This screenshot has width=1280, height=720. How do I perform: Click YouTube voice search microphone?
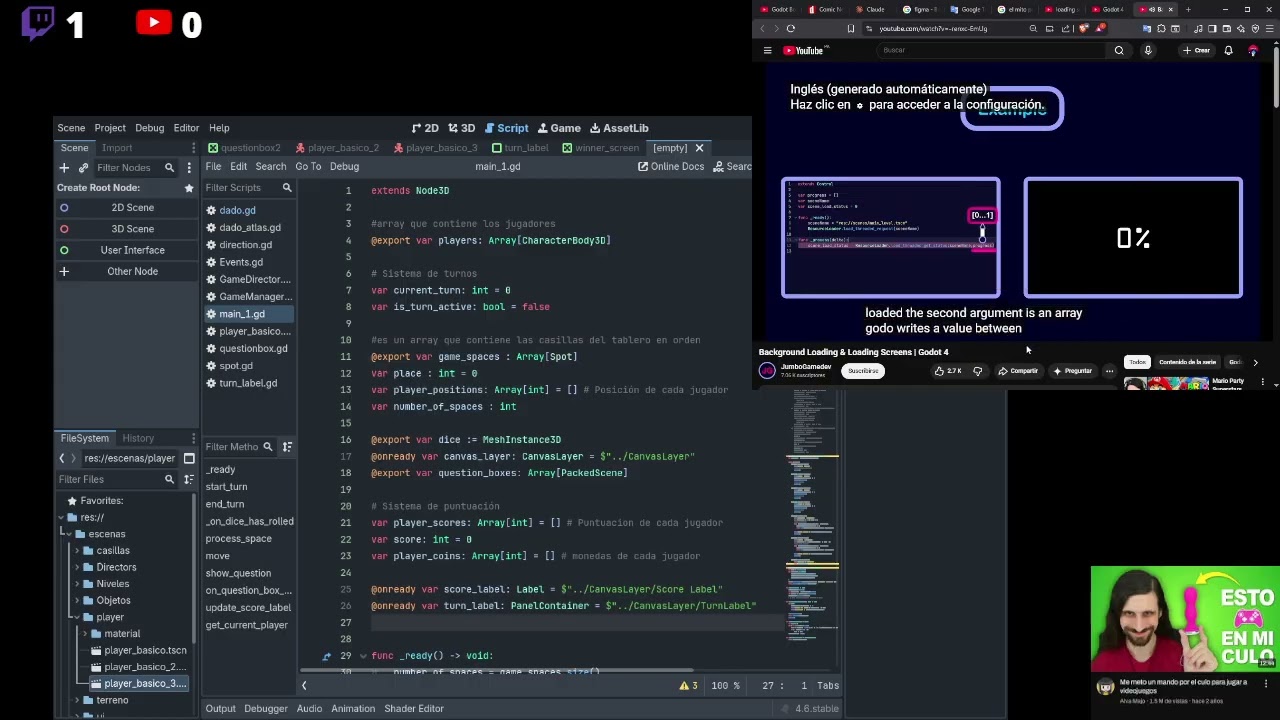1148,50
